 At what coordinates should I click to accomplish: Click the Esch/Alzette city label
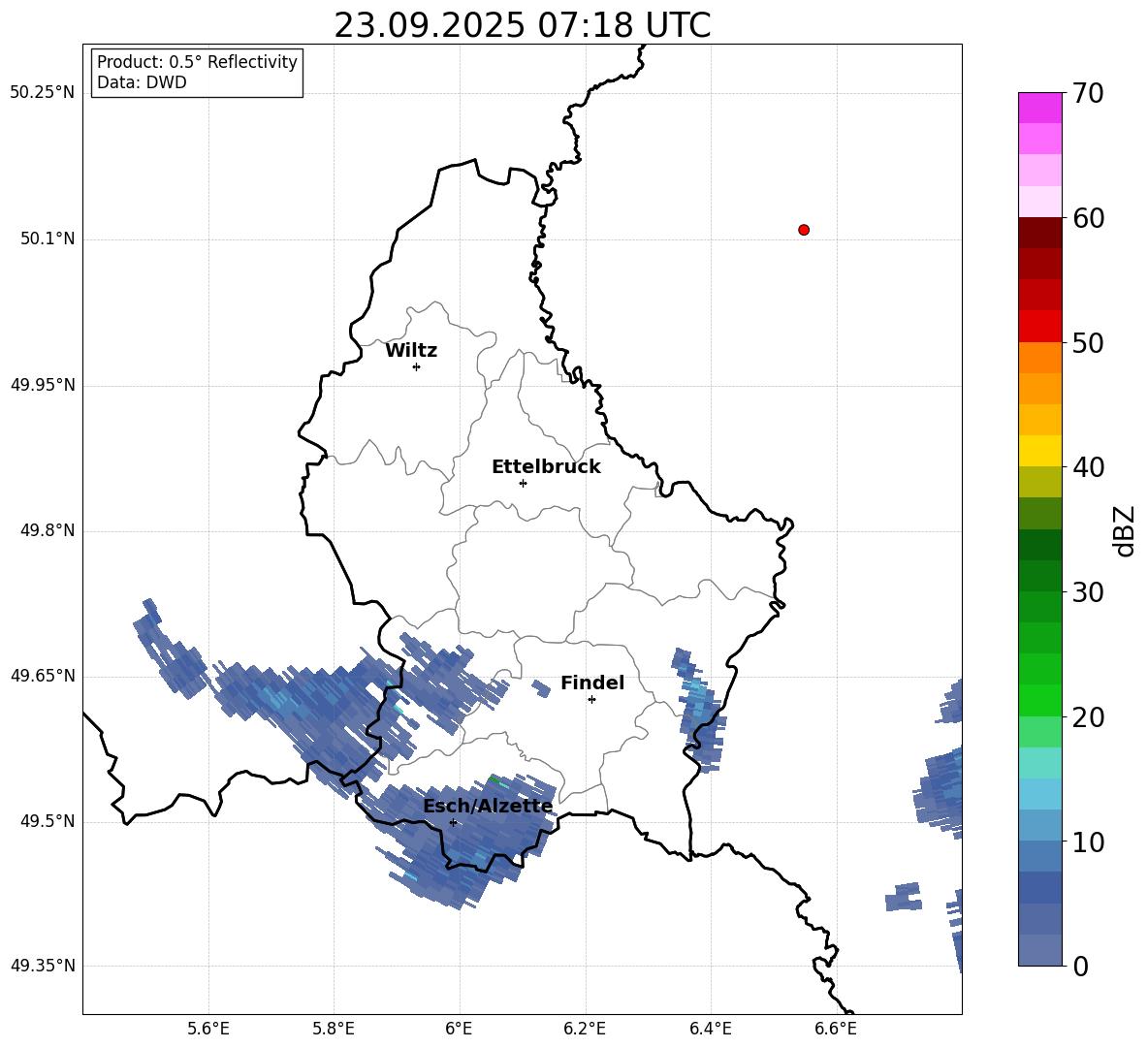tap(488, 807)
